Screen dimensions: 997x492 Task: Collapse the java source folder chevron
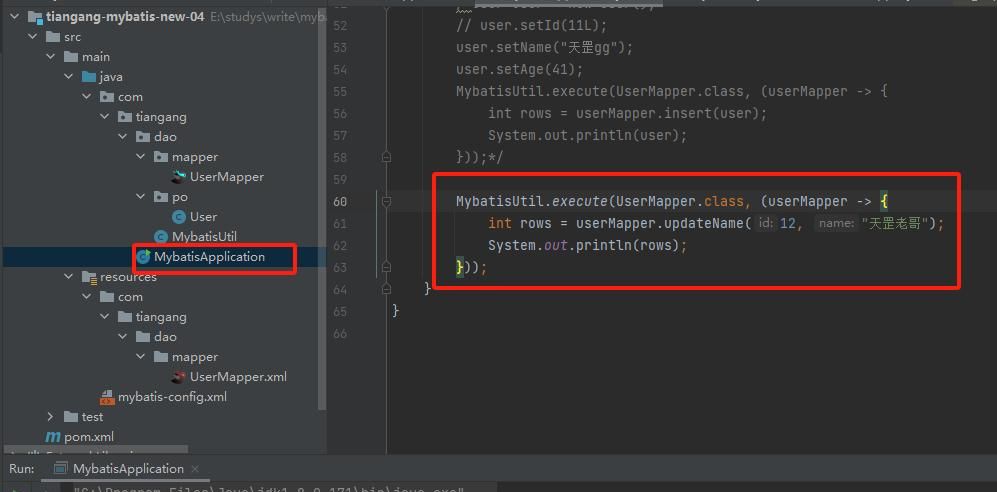click(x=68, y=77)
